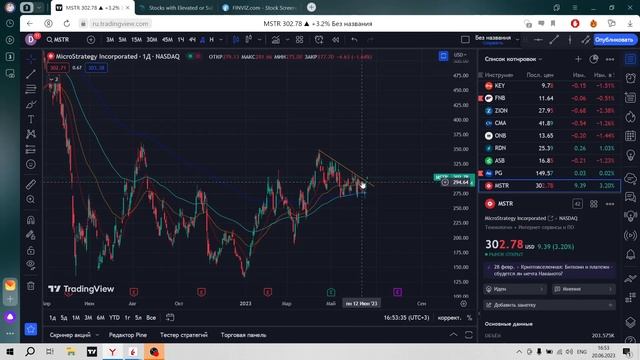
Task: Select ZION in the watchlist
Action: pos(549,111)
